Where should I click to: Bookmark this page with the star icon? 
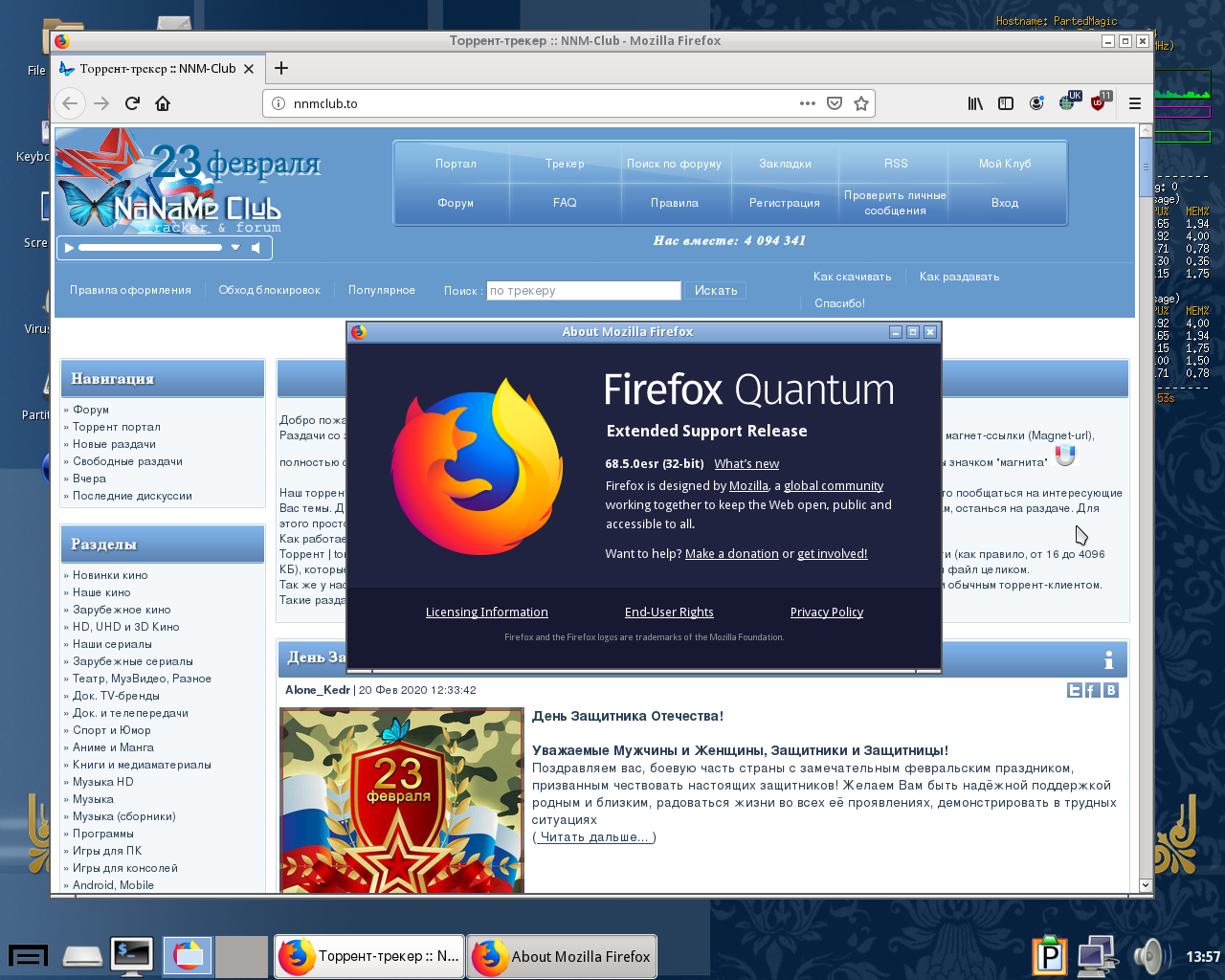point(861,103)
